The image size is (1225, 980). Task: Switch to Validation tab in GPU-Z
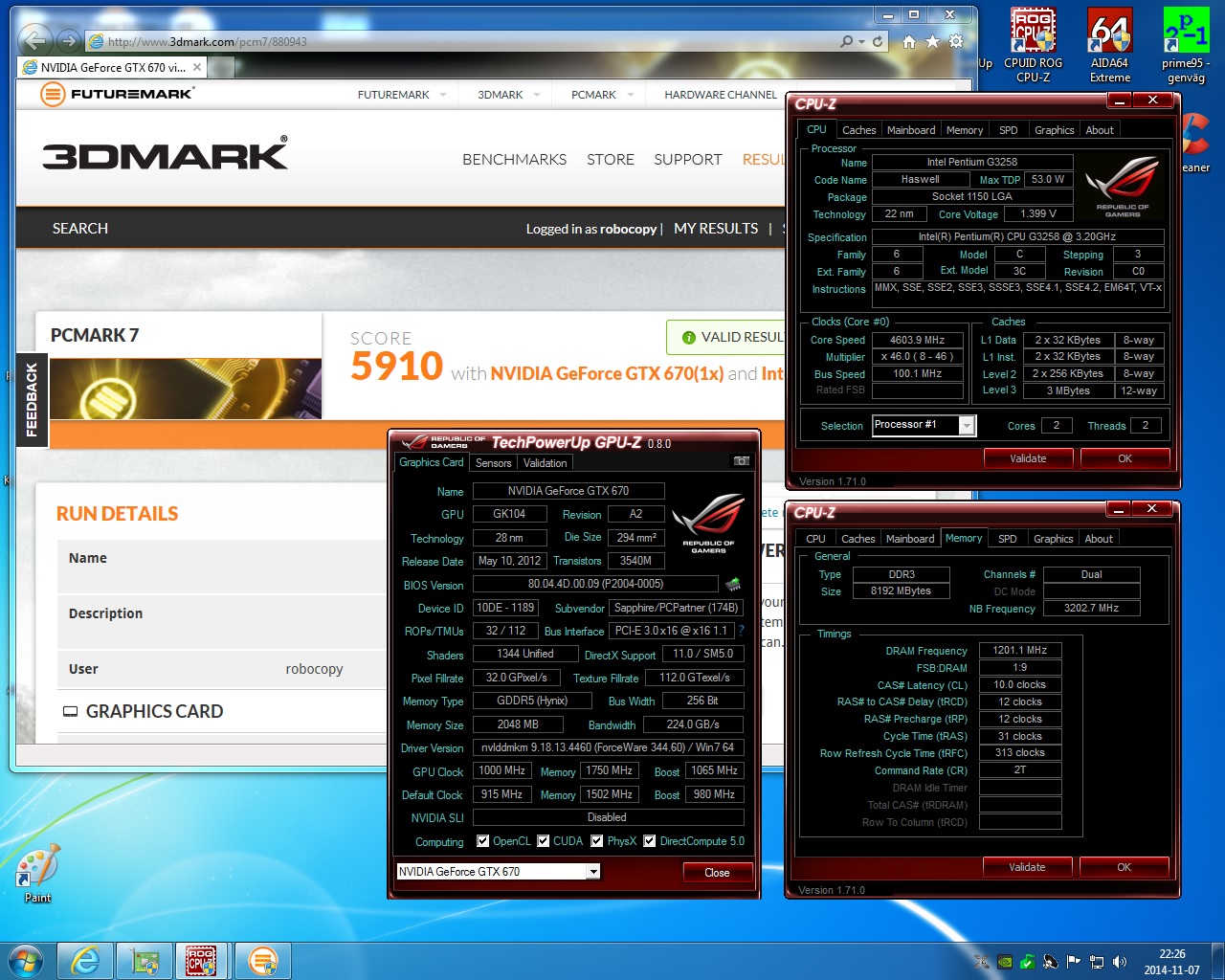click(546, 463)
